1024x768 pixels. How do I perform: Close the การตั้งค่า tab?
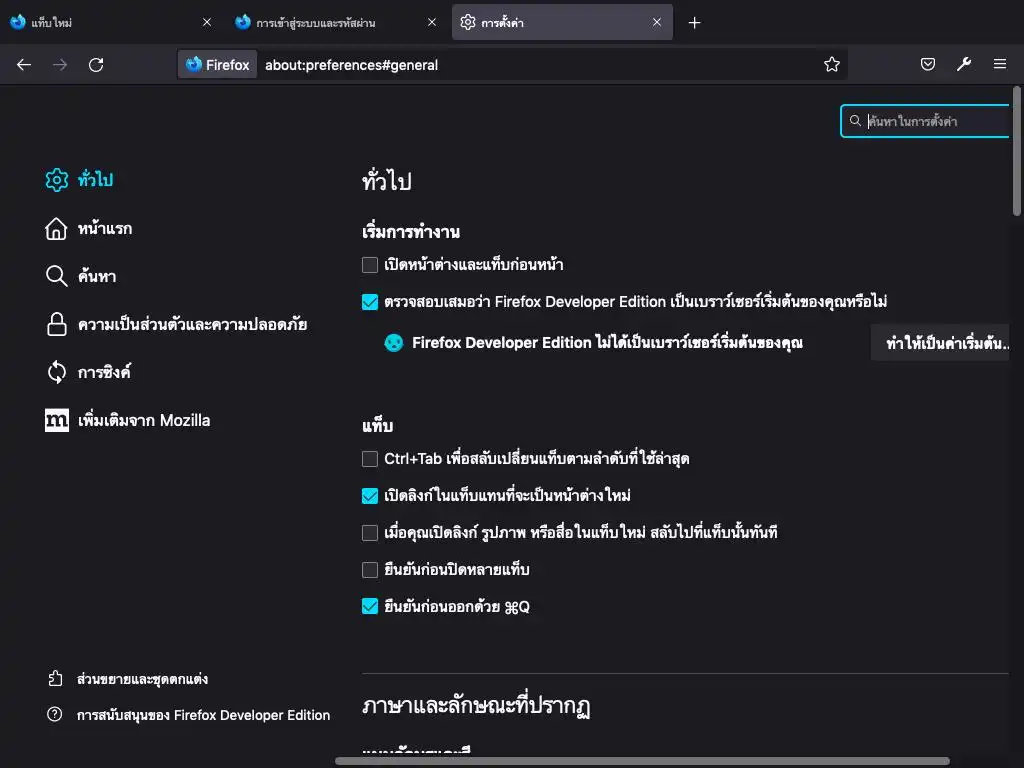pyautogui.click(x=657, y=22)
